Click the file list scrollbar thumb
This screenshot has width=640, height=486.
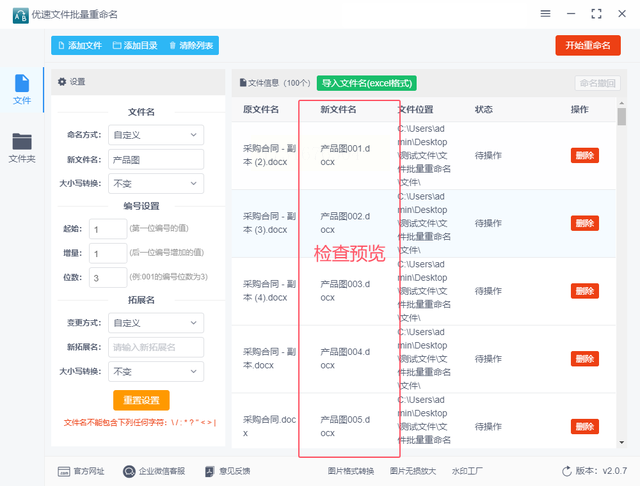click(x=621, y=117)
